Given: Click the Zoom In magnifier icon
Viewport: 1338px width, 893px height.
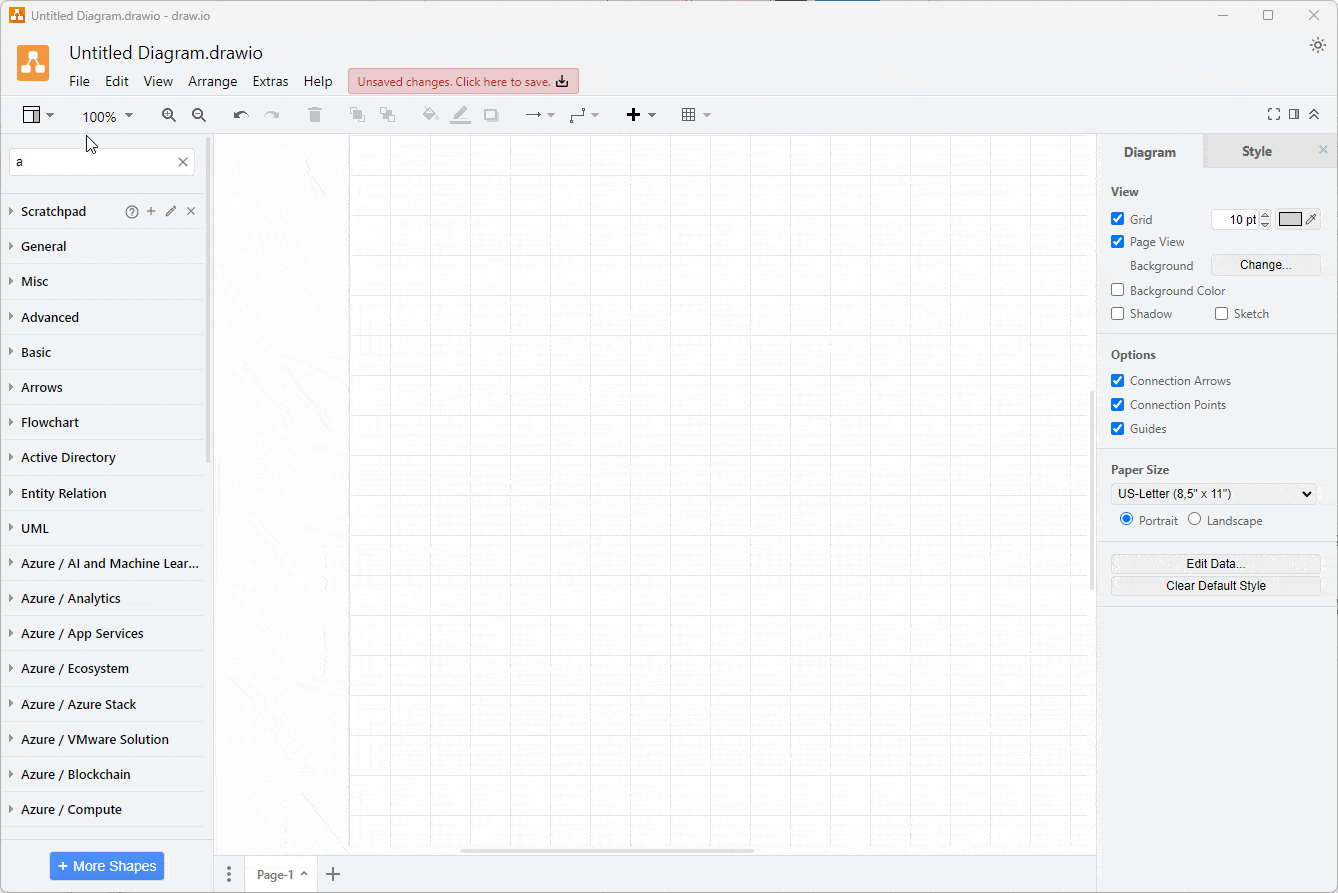Looking at the screenshot, I should (x=168, y=115).
